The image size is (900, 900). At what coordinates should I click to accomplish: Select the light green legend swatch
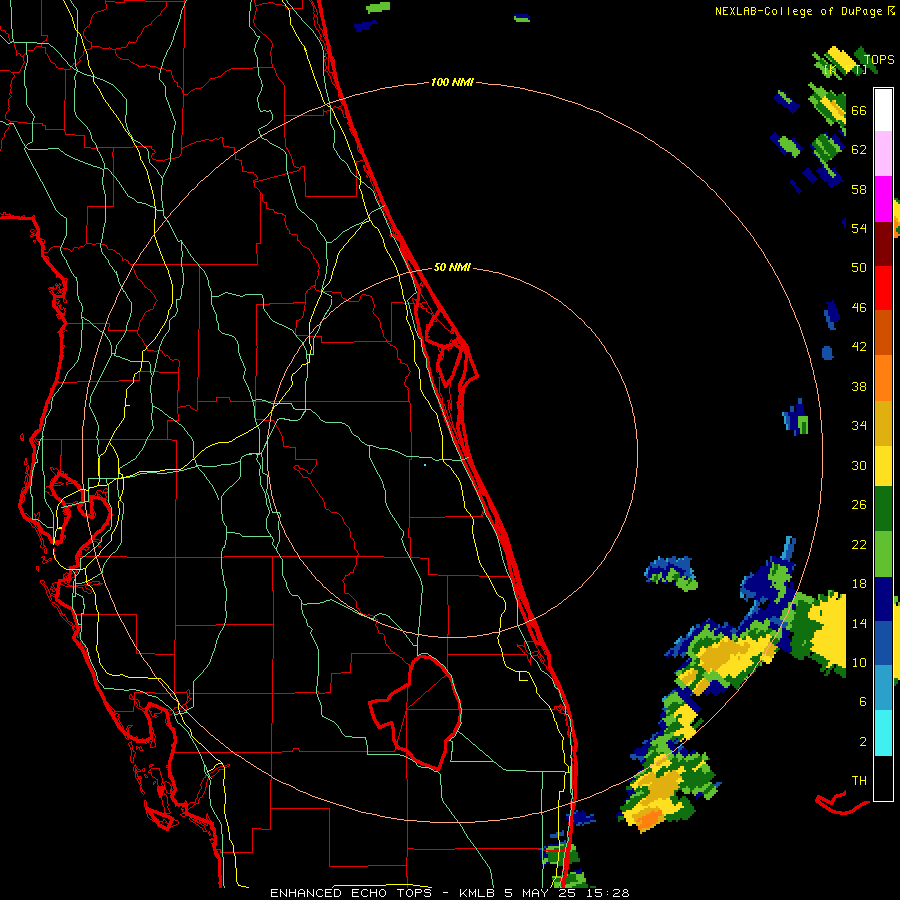(x=883, y=554)
